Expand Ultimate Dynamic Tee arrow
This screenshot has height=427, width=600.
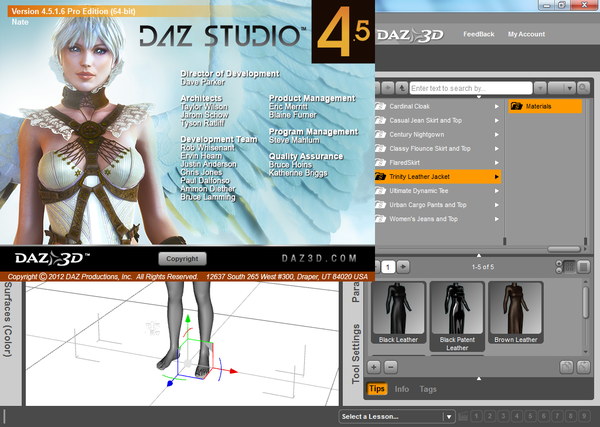(x=496, y=191)
